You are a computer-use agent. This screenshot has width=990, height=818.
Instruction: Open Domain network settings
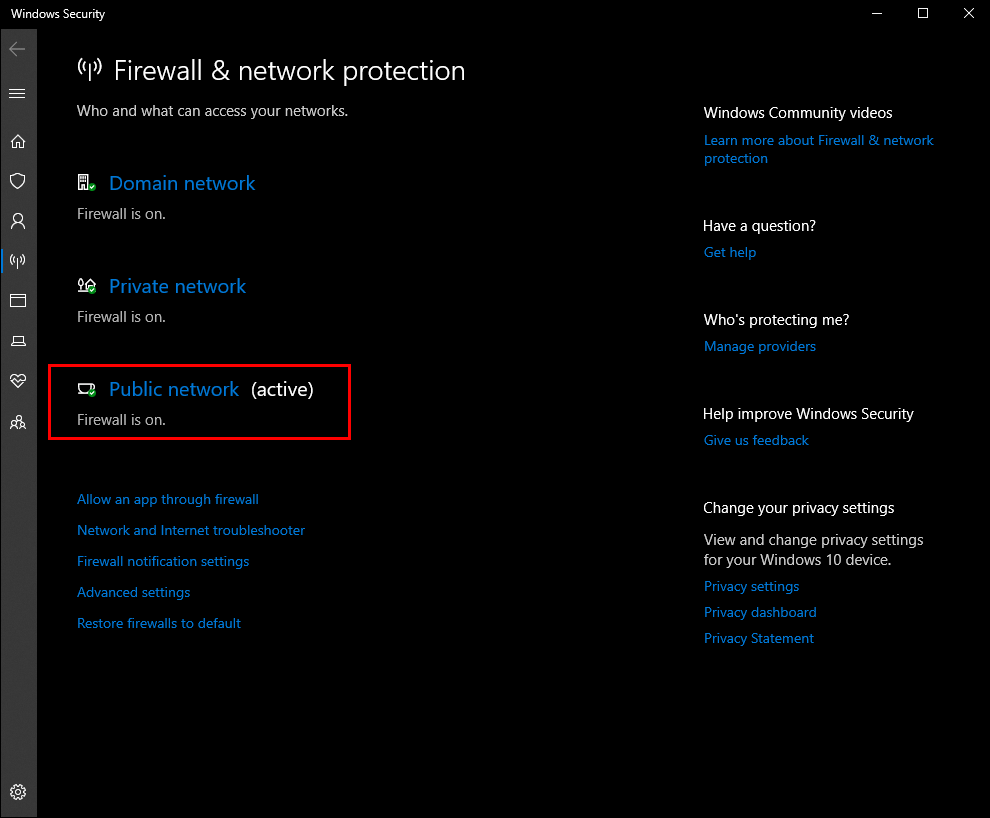[182, 184]
